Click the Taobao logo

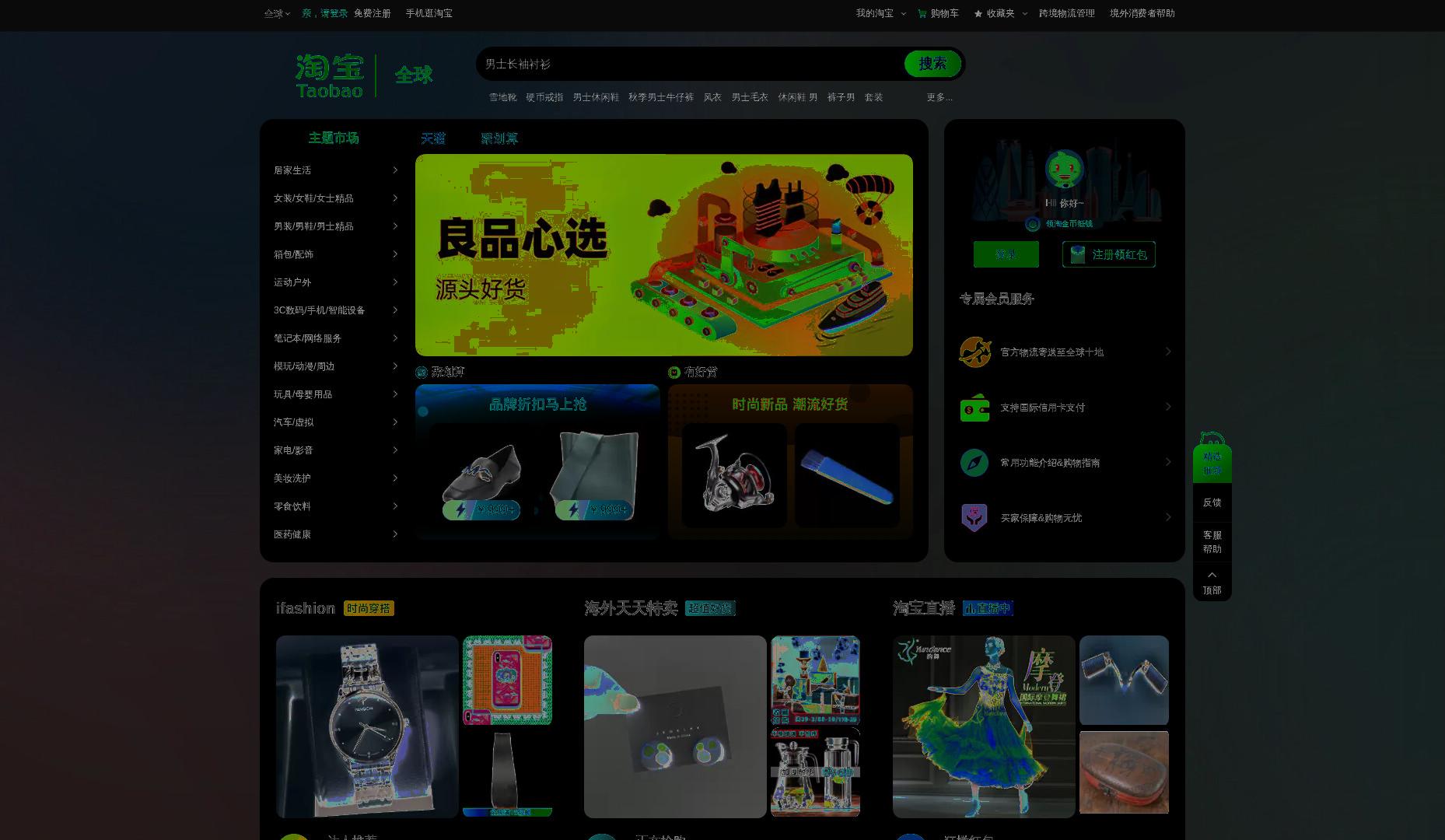click(x=330, y=75)
